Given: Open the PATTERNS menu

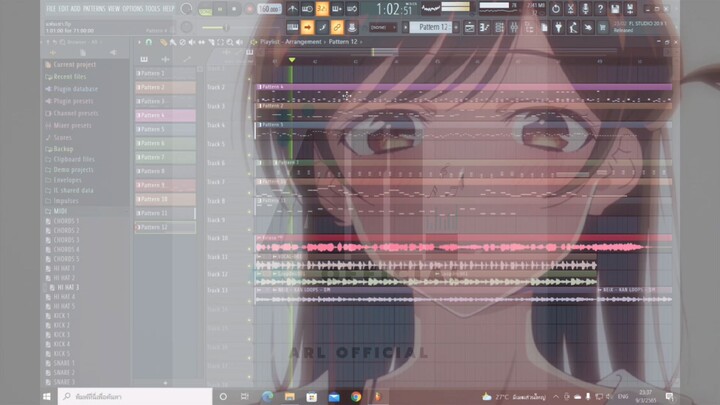Looking at the screenshot, I should [95, 9].
